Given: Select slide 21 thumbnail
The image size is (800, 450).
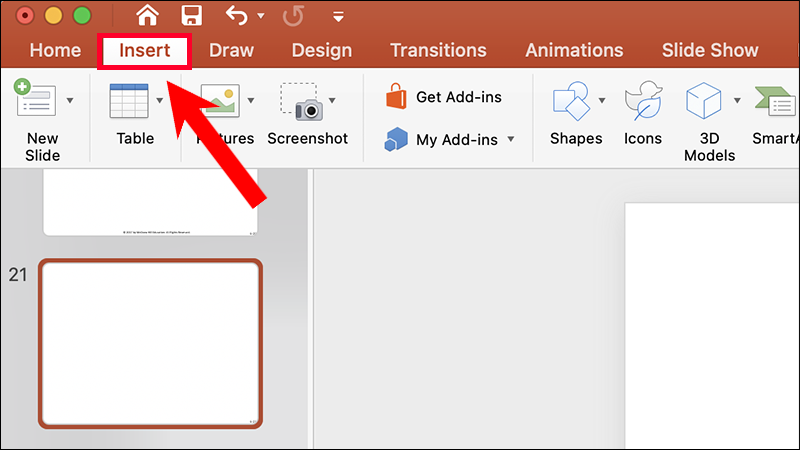Looking at the screenshot, I should point(151,343).
